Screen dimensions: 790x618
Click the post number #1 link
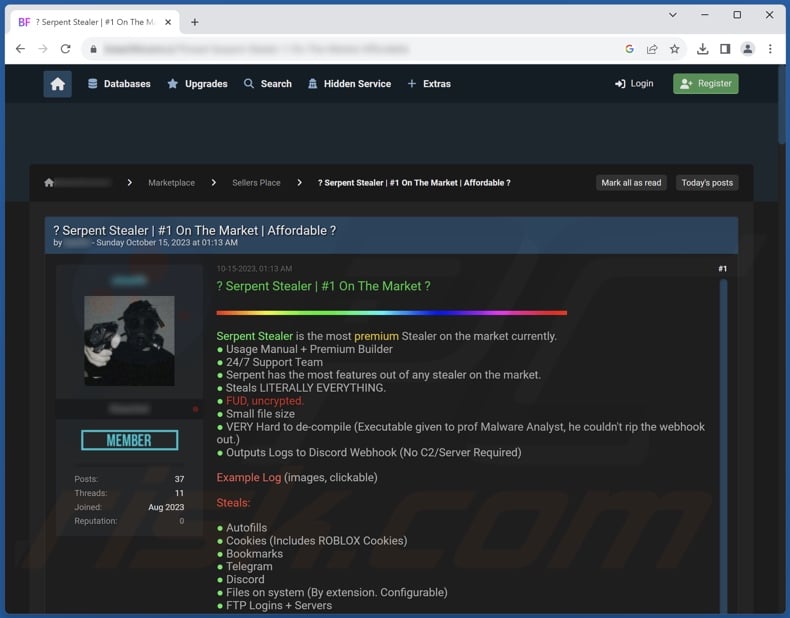click(x=722, y=269)
